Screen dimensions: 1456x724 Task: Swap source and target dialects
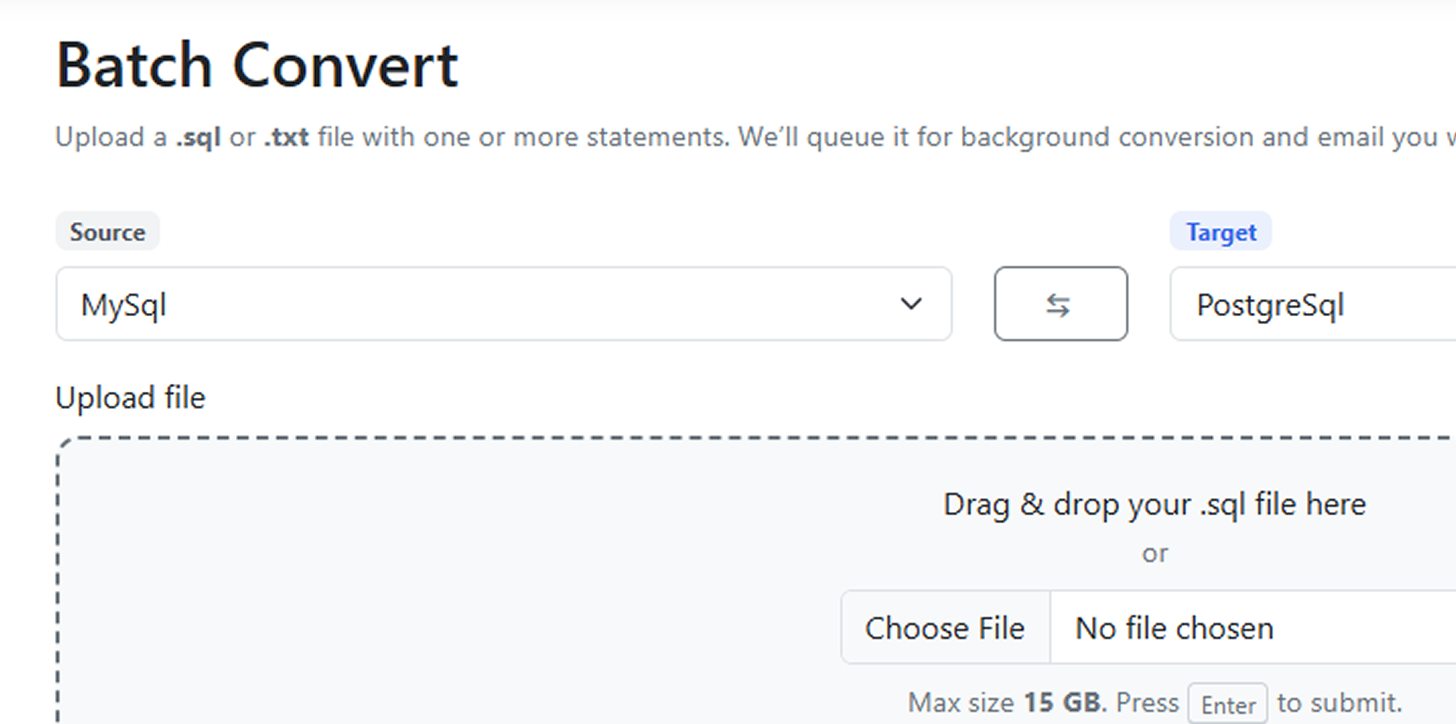1060,304
